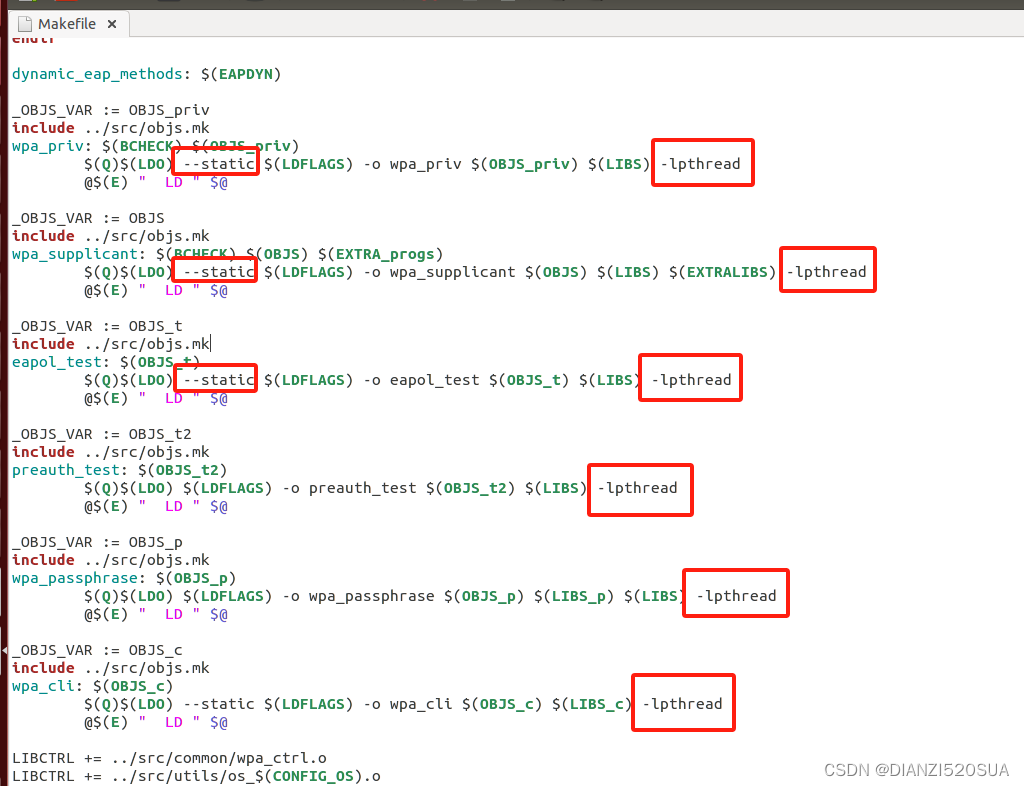Click the boxed --static flag in the wpa_supplicant rule

[x=213, y=270]
